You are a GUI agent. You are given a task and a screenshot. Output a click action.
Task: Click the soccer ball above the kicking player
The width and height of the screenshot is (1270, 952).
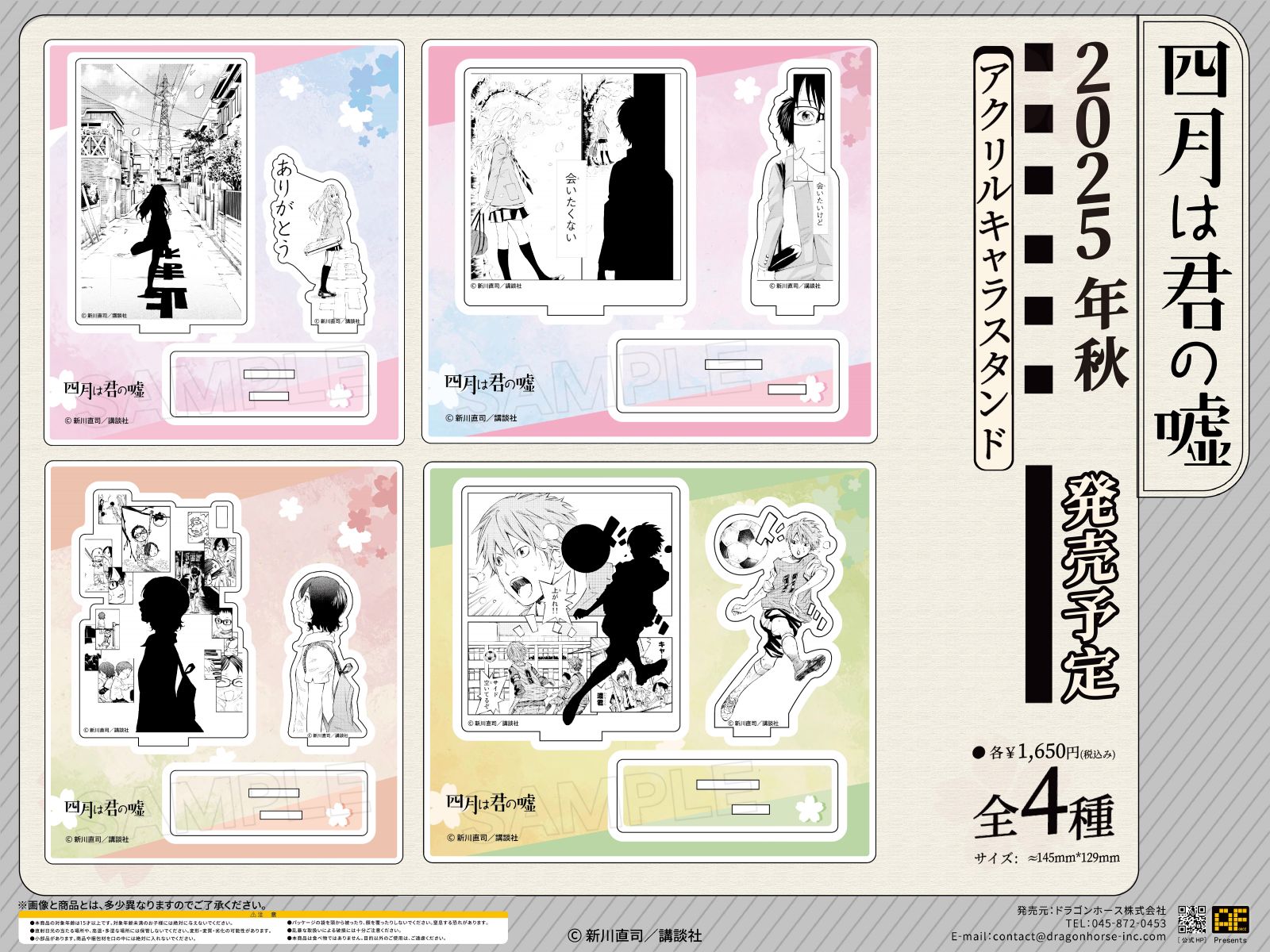click(739, 544)
